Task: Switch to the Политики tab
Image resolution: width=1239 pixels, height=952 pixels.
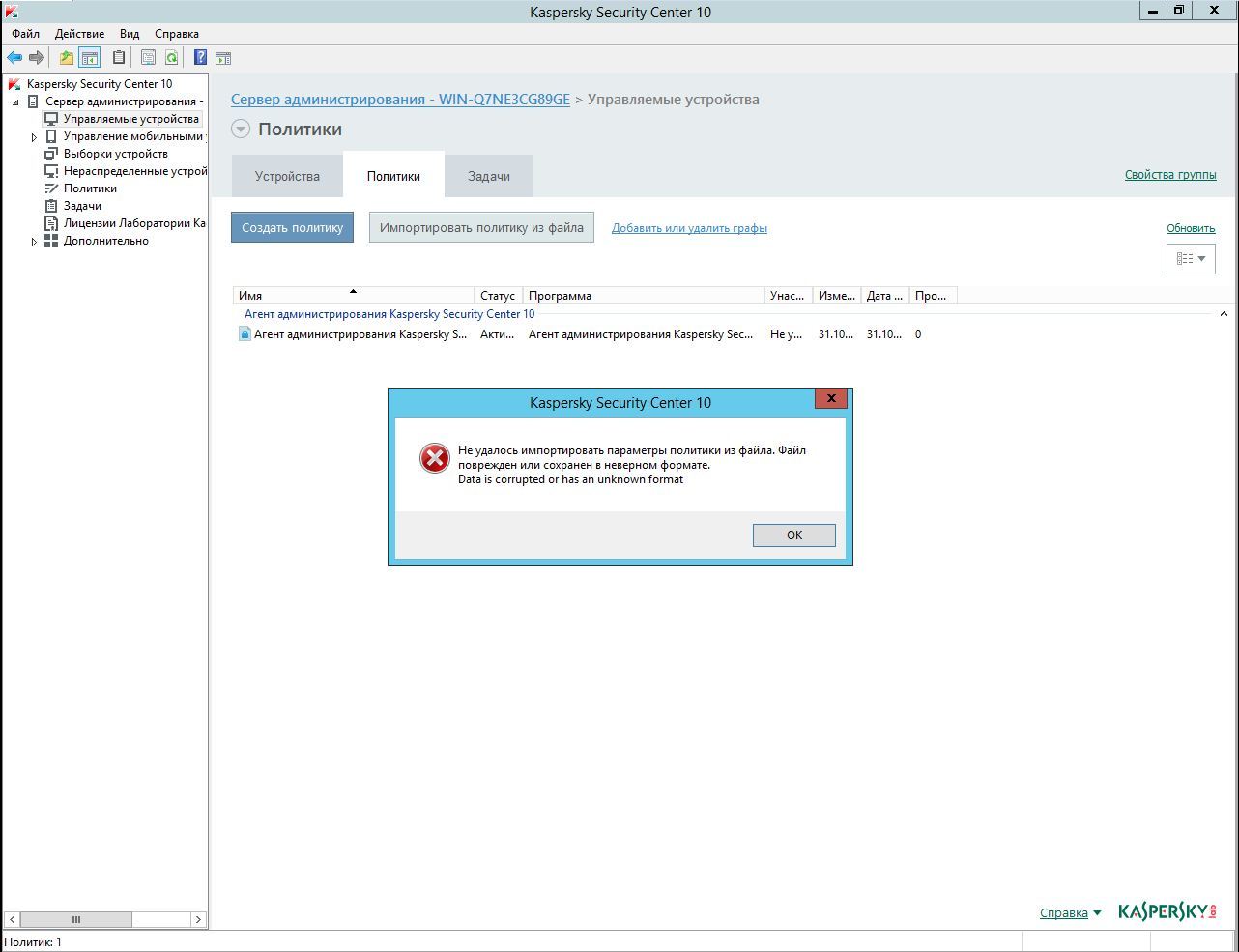Action: coord(393,176)
